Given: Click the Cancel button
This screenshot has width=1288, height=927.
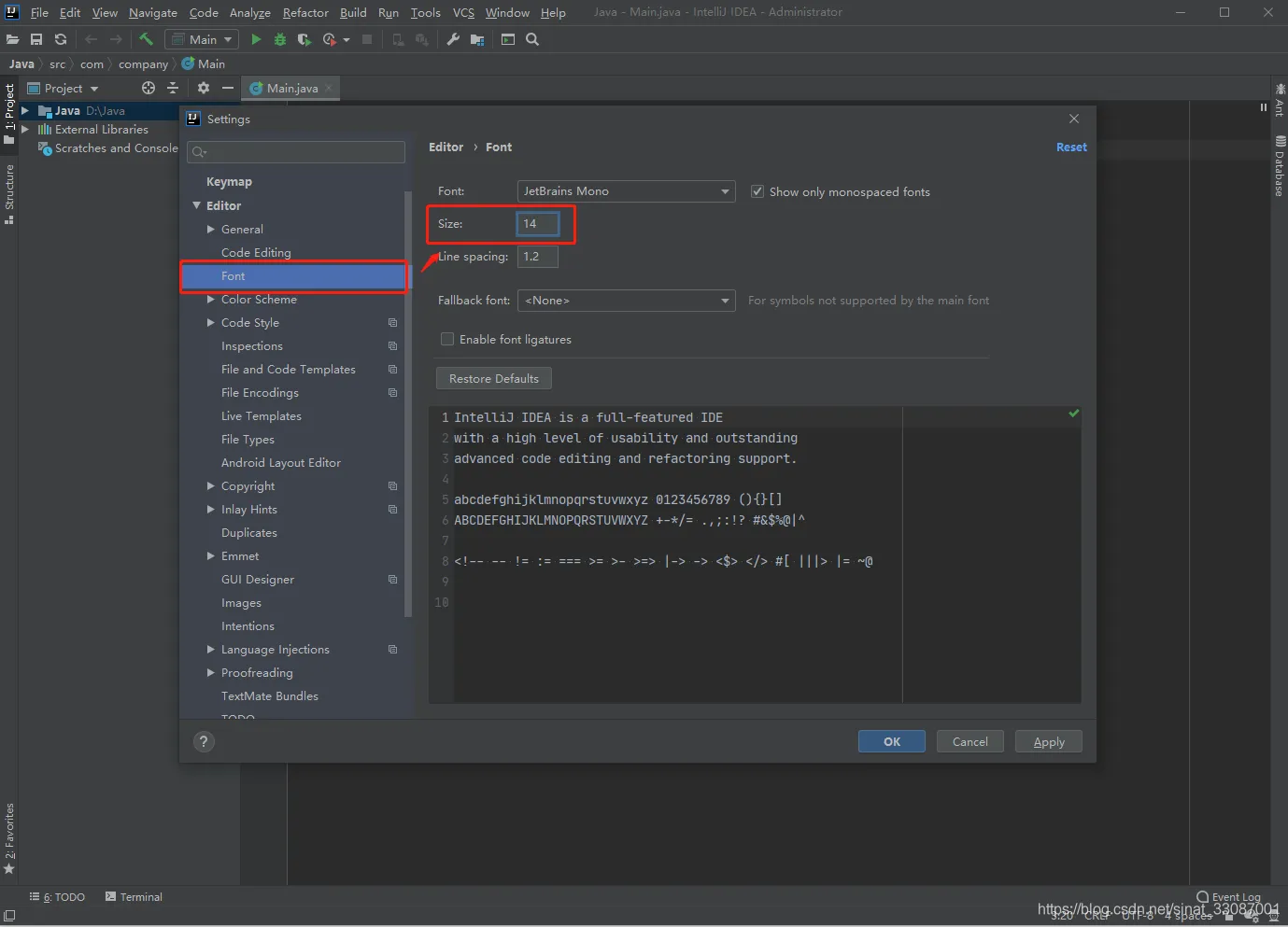Looking at the screenshot, I should (970, 741).
